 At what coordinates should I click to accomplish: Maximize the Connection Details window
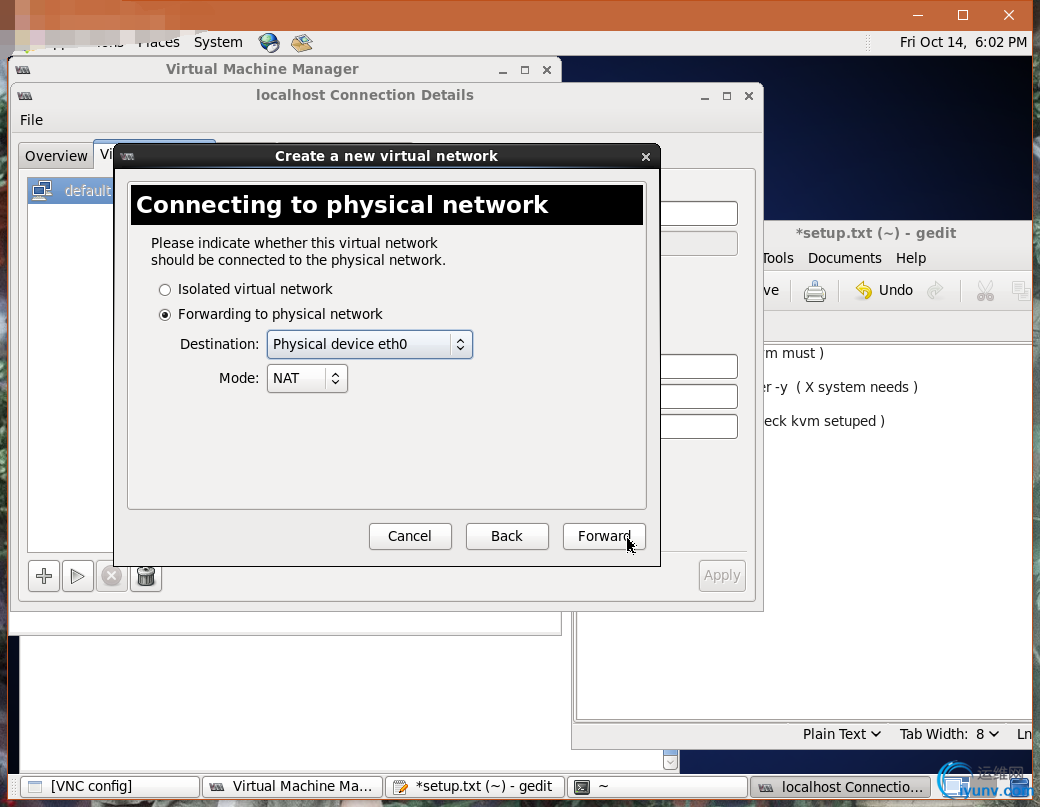tap(727, 96)
